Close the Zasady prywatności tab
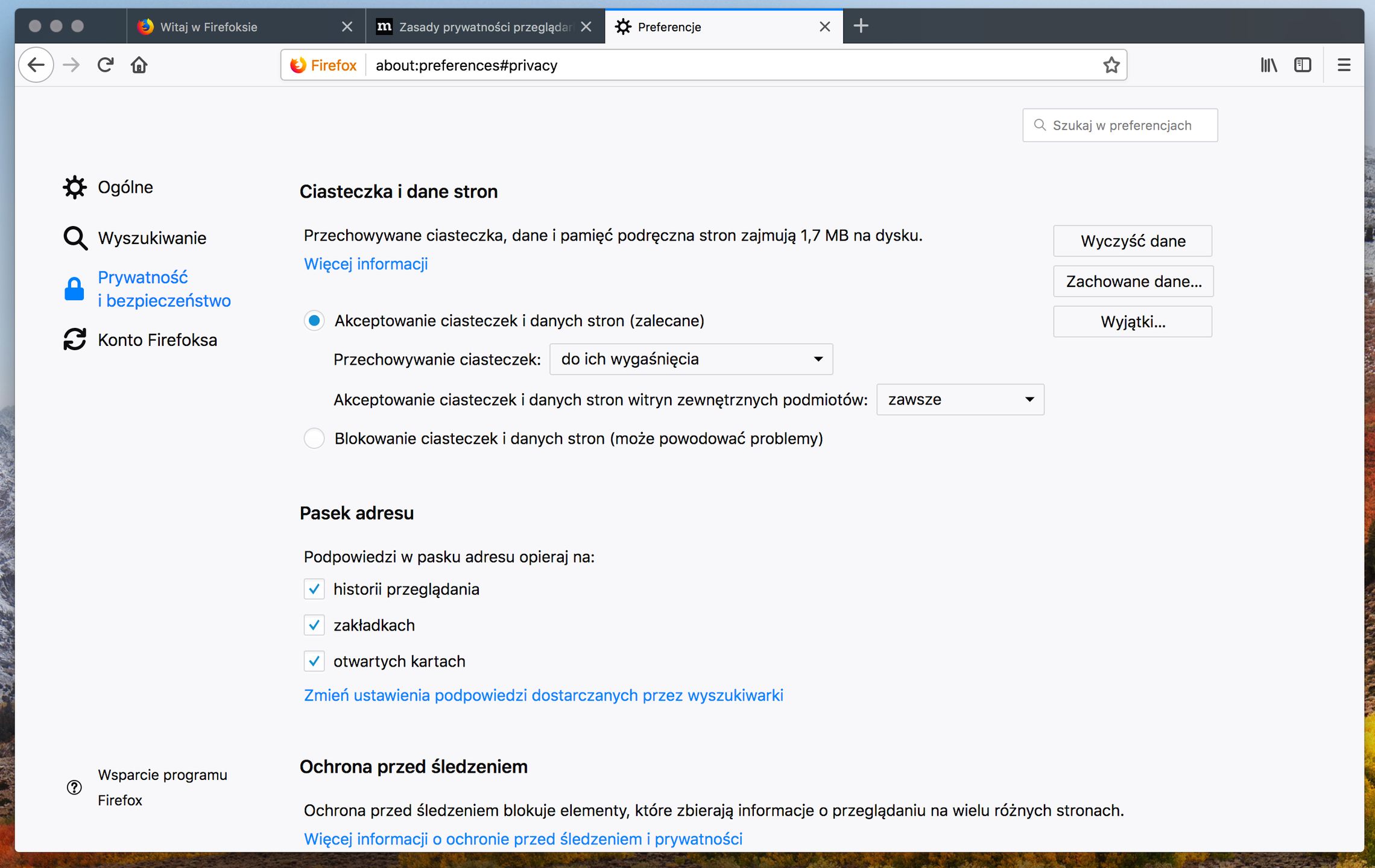1375x868 pixels. pyautogui.click(x=586, y=27)
